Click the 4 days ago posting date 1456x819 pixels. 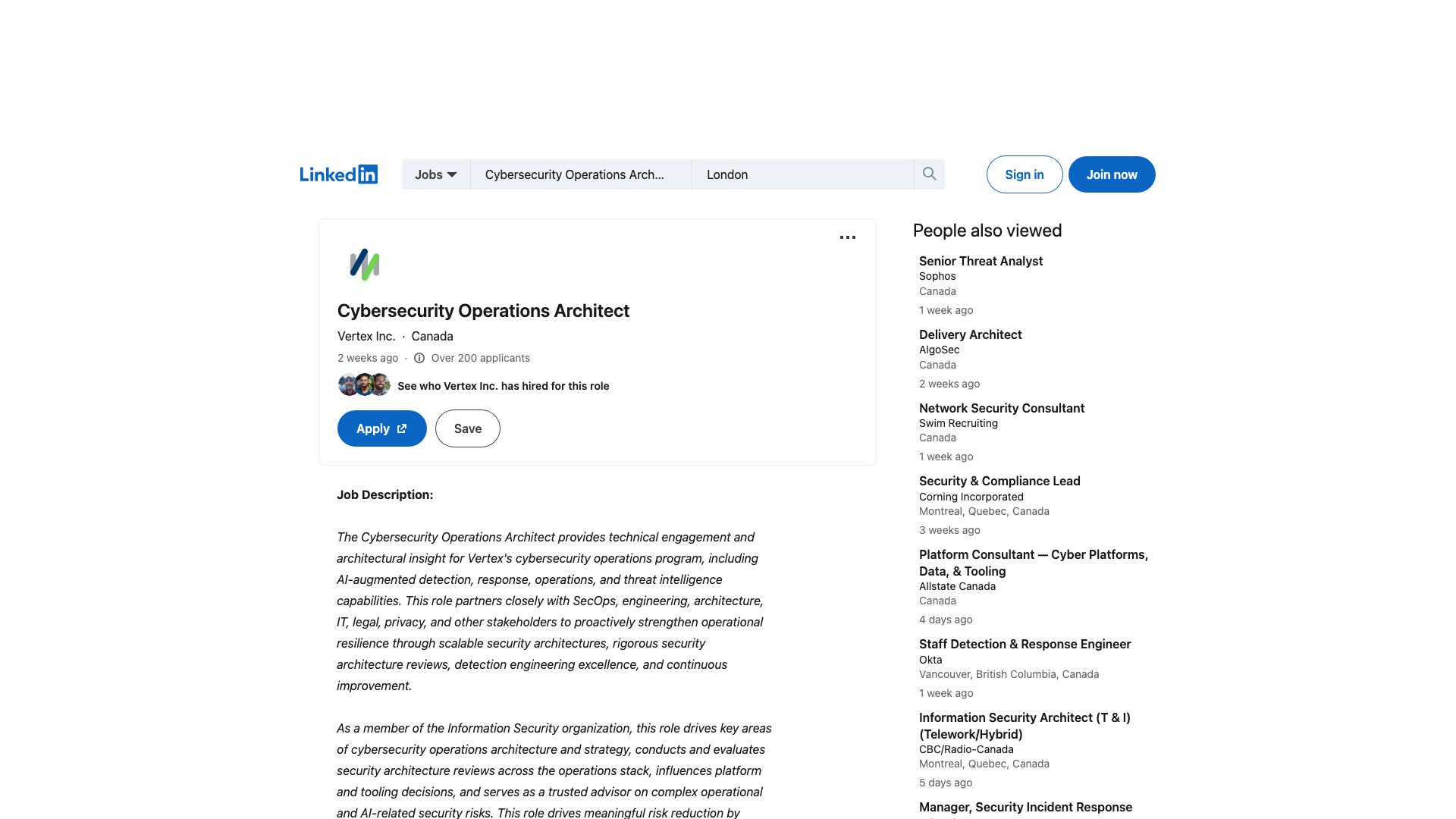click(946, 620)
